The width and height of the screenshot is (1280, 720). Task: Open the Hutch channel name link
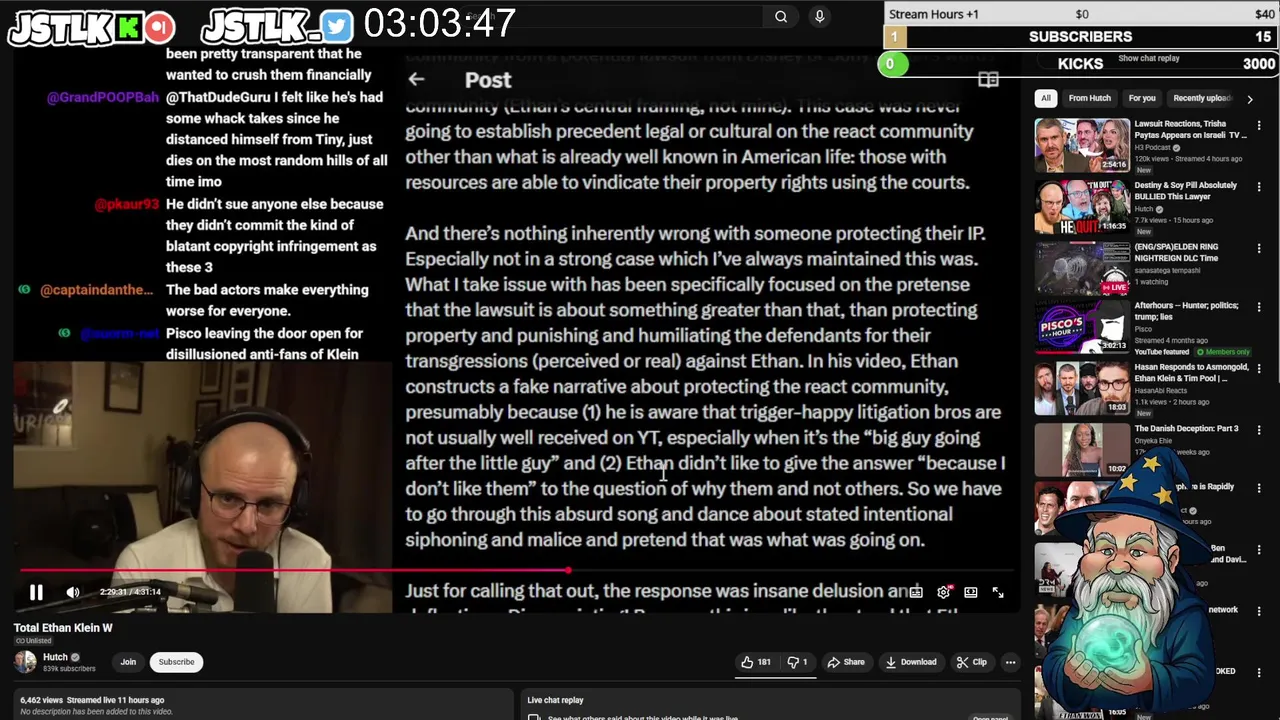55,657
